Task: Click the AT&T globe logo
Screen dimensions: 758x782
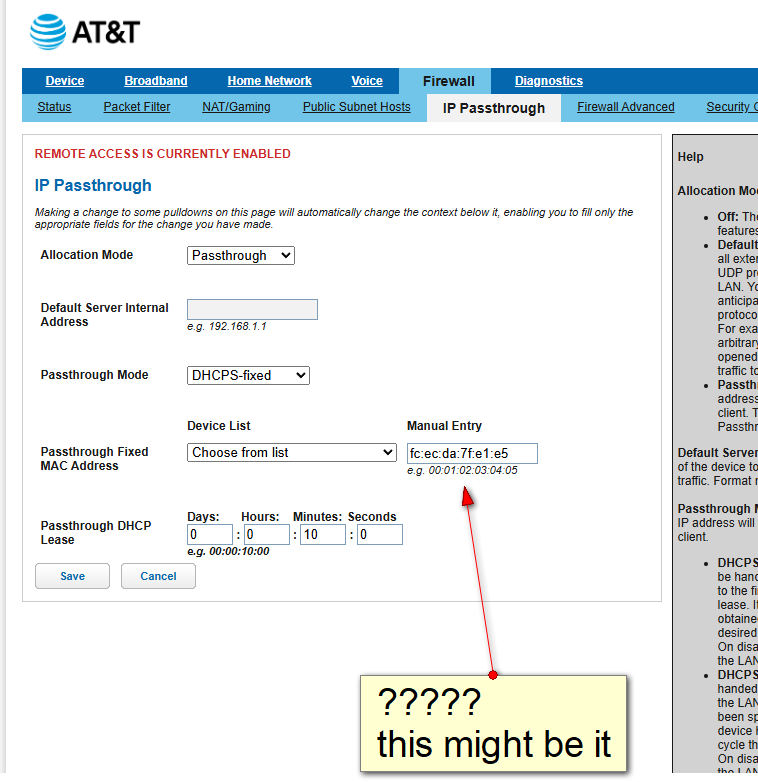Action: pos(47,32)
